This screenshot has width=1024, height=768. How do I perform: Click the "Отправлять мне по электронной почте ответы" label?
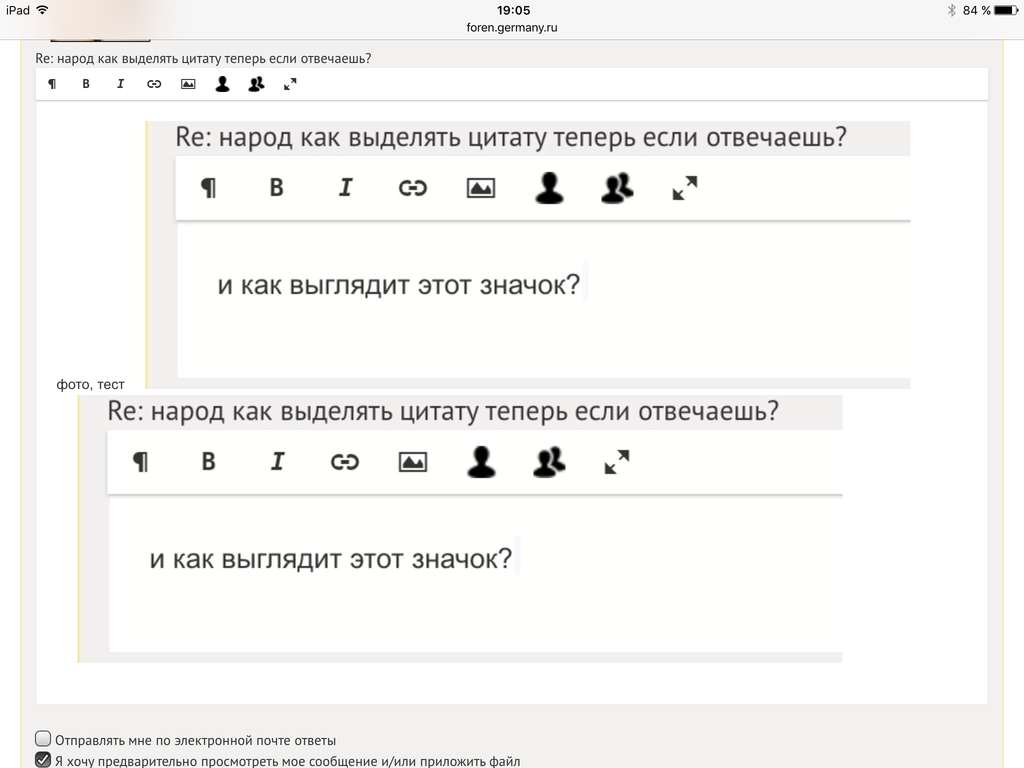(195, 740)
